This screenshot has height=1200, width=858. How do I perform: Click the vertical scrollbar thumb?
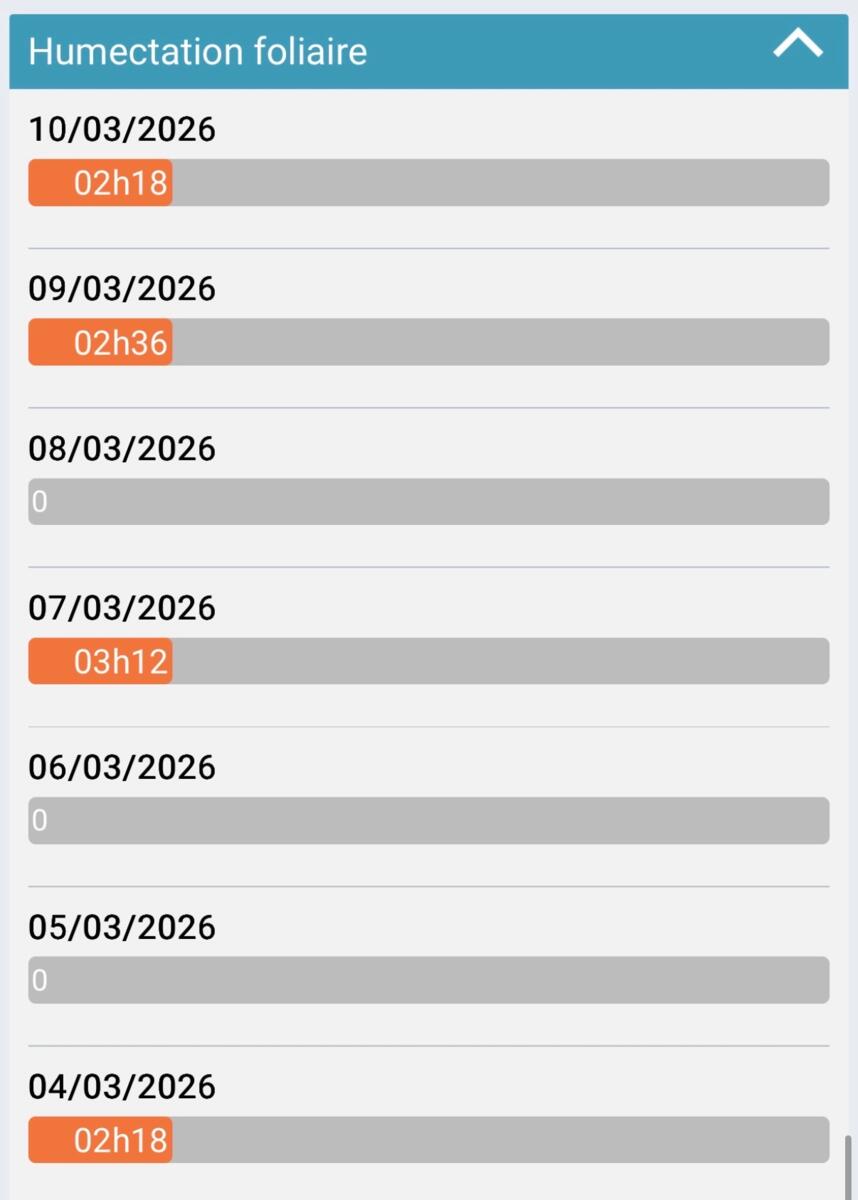click(849, 1165)
